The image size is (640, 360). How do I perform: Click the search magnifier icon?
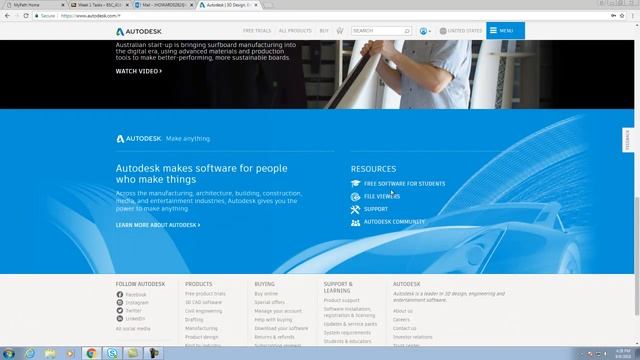[407, 31]
